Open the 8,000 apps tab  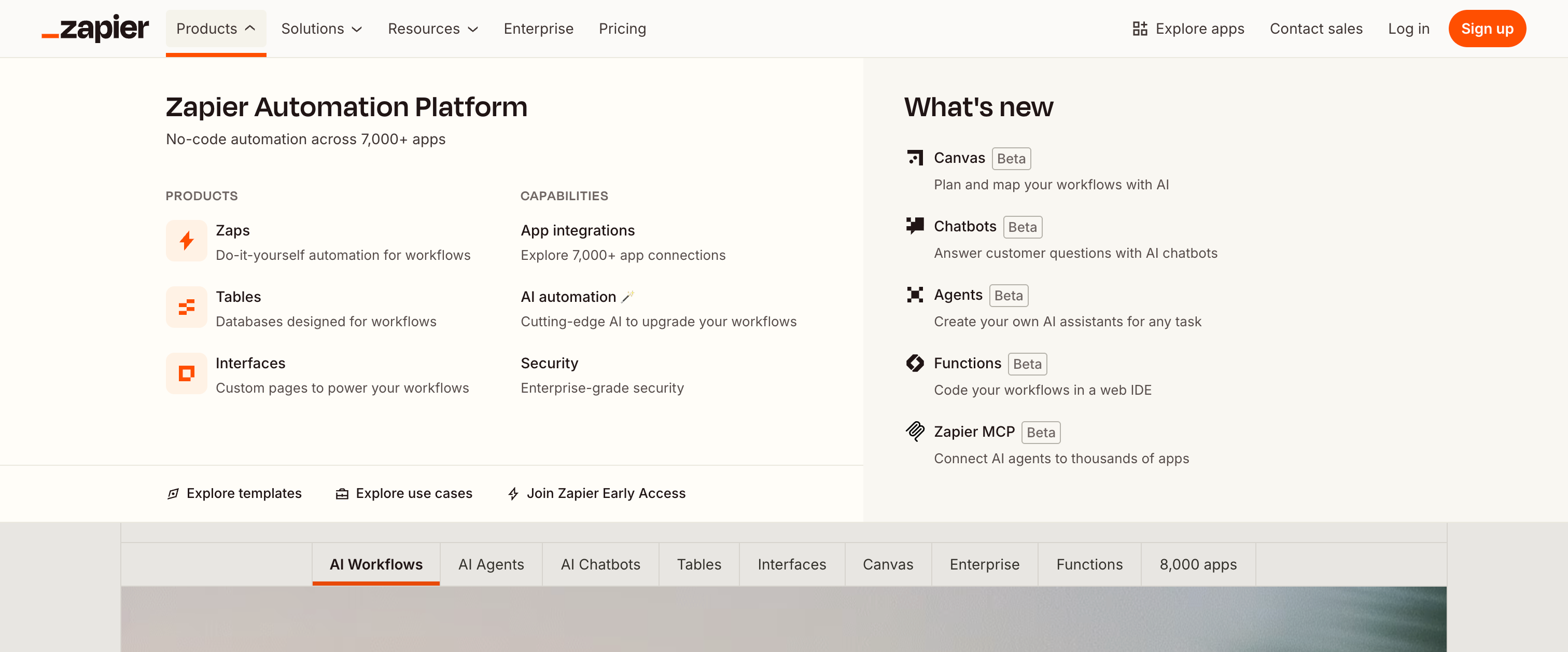(x=1197, y=564)
